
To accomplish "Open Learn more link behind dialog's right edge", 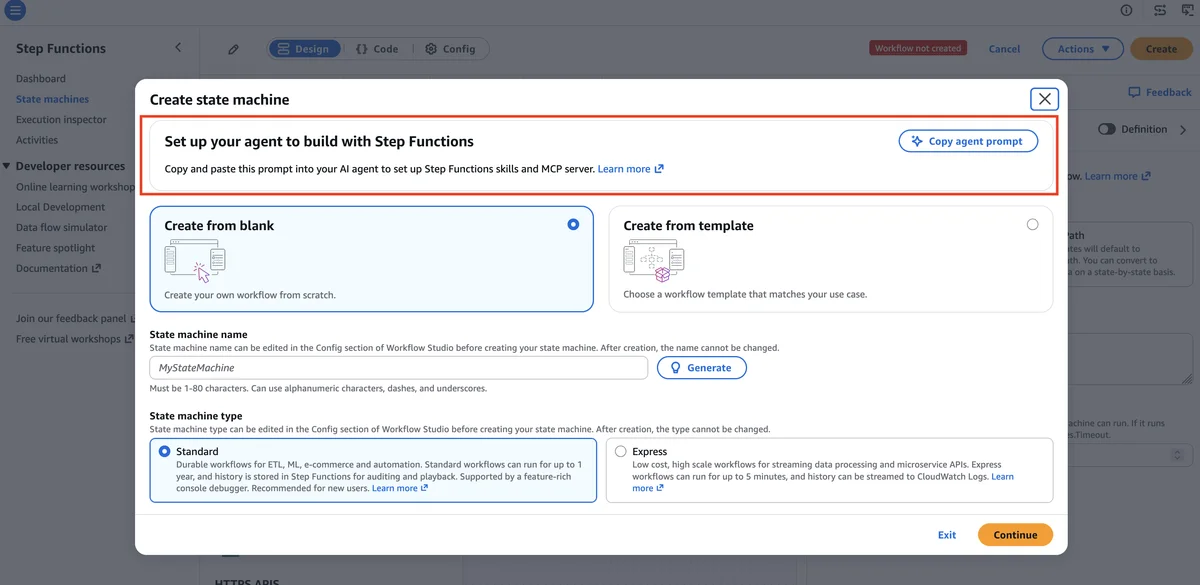I will coord(1117,176).
